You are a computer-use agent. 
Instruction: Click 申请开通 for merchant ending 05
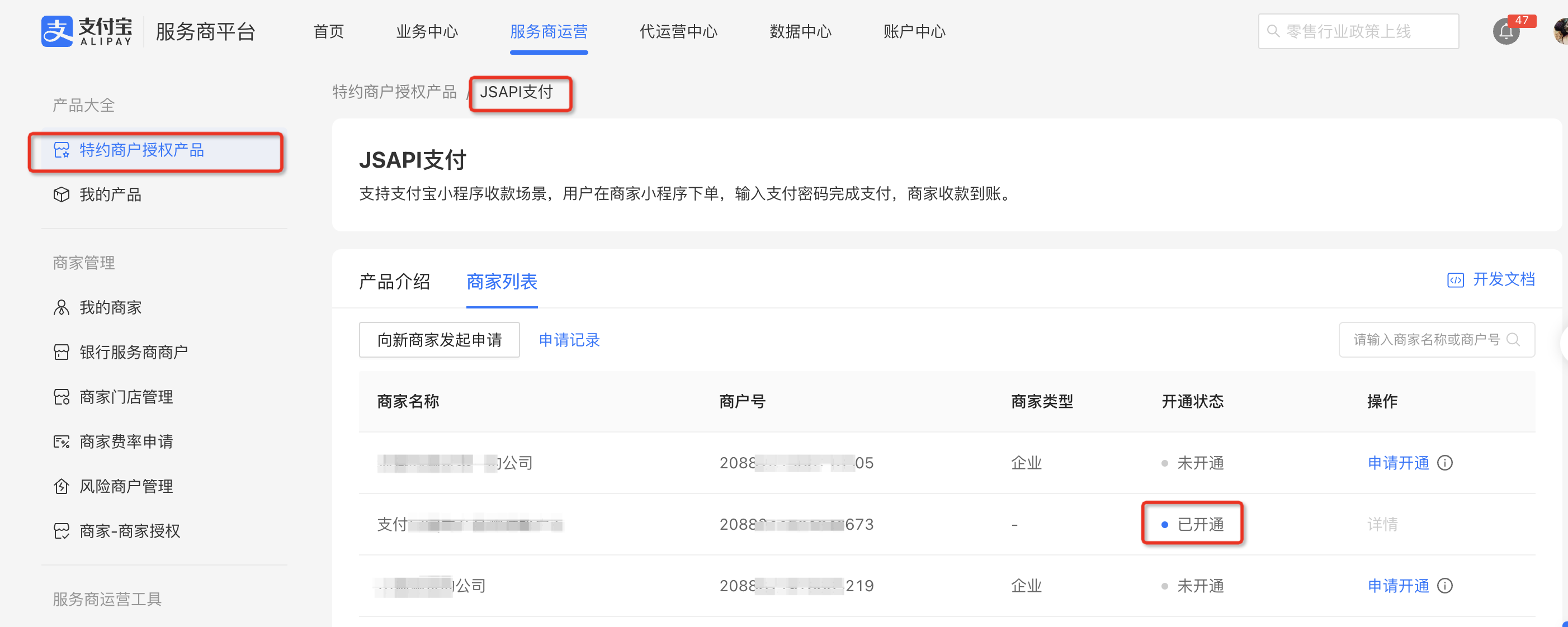coord(1397,463)
